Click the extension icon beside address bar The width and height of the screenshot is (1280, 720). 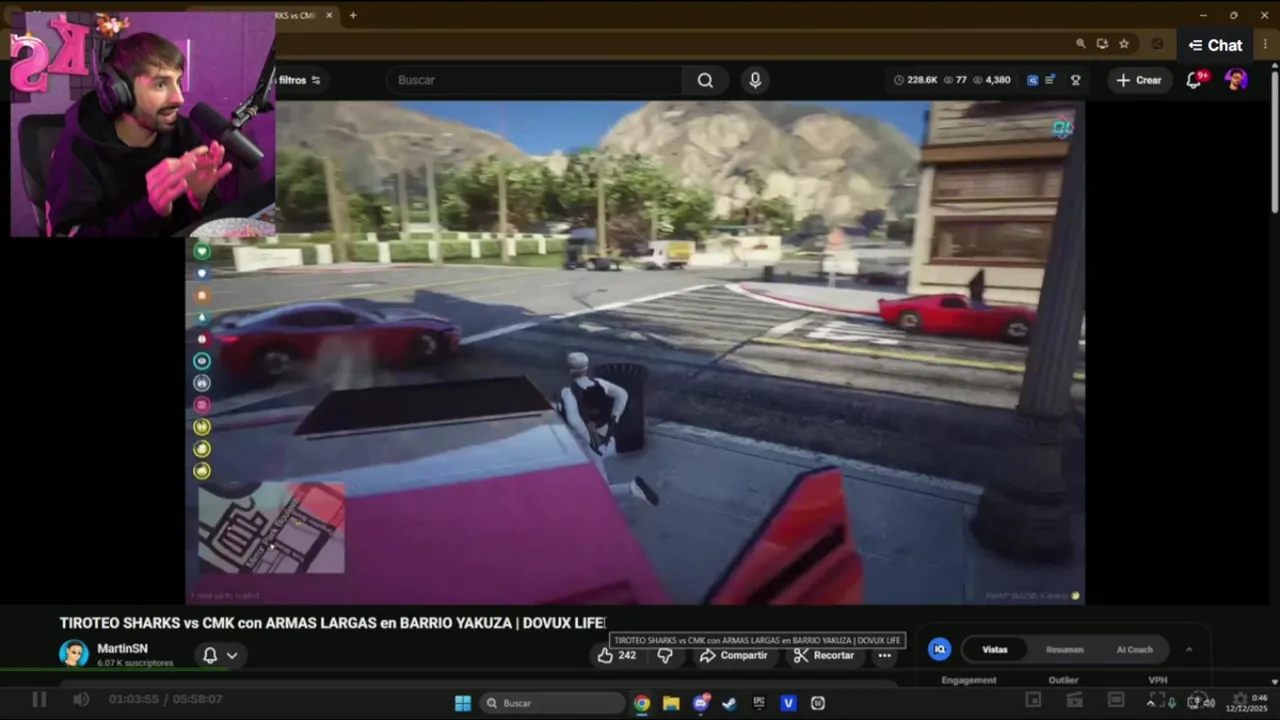1158,44
